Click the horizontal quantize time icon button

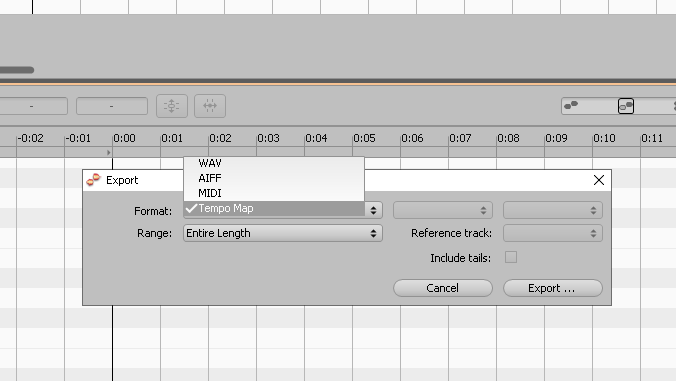tap(210, 106)
